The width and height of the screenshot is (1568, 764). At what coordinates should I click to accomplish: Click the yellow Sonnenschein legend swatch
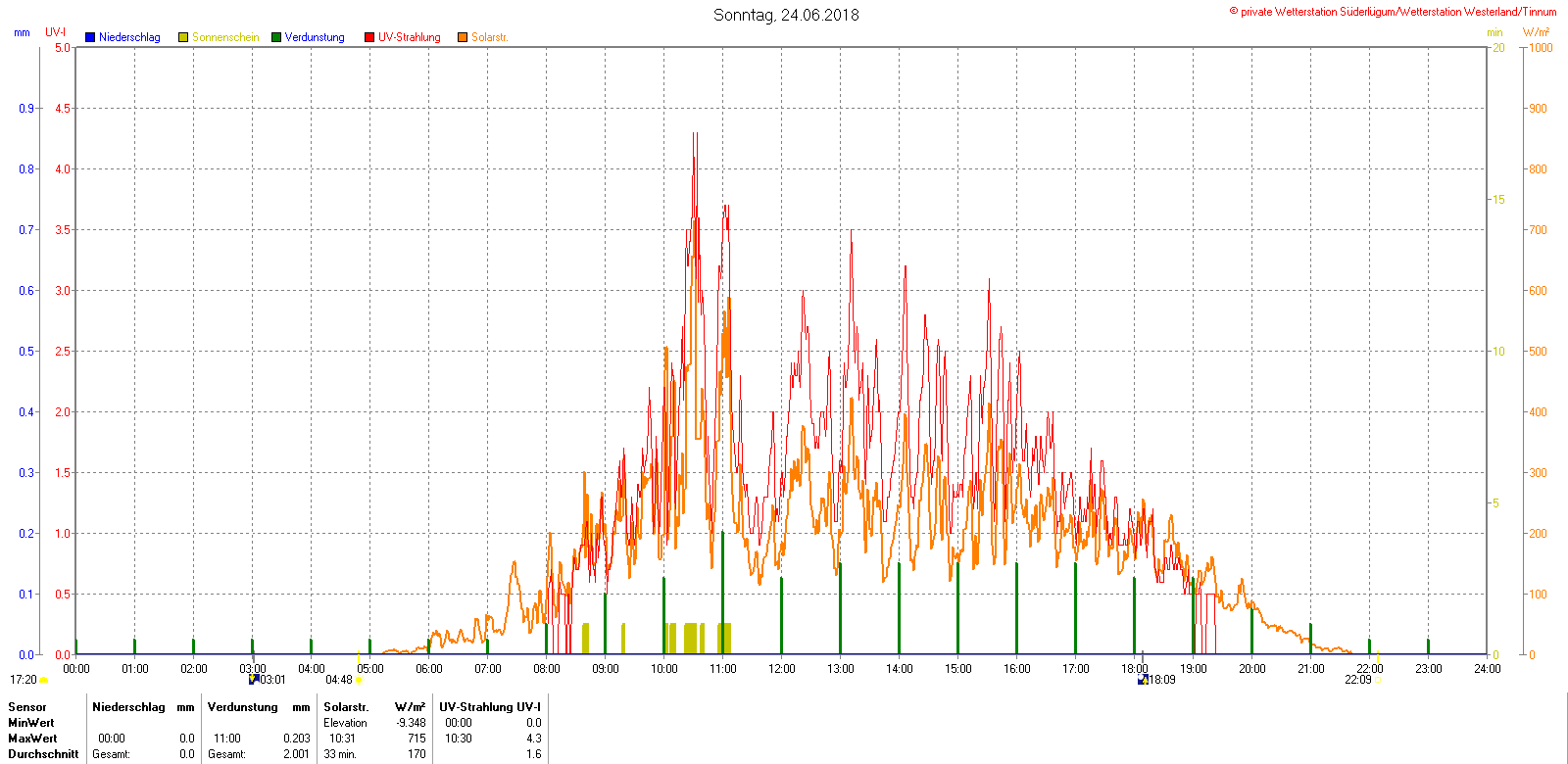coord(183,37)
